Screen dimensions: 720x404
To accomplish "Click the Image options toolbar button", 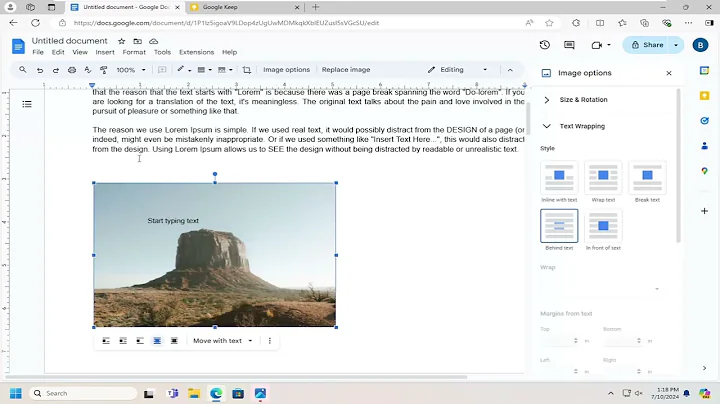I will [x=286, y=70].
